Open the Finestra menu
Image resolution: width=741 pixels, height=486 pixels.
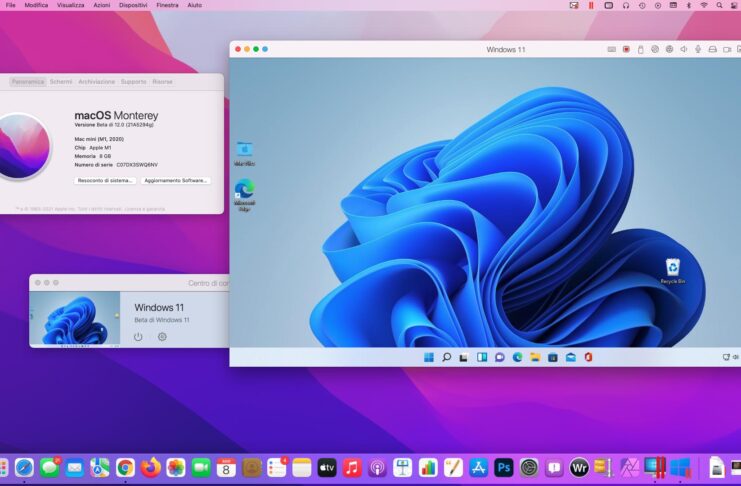(167, 5)
